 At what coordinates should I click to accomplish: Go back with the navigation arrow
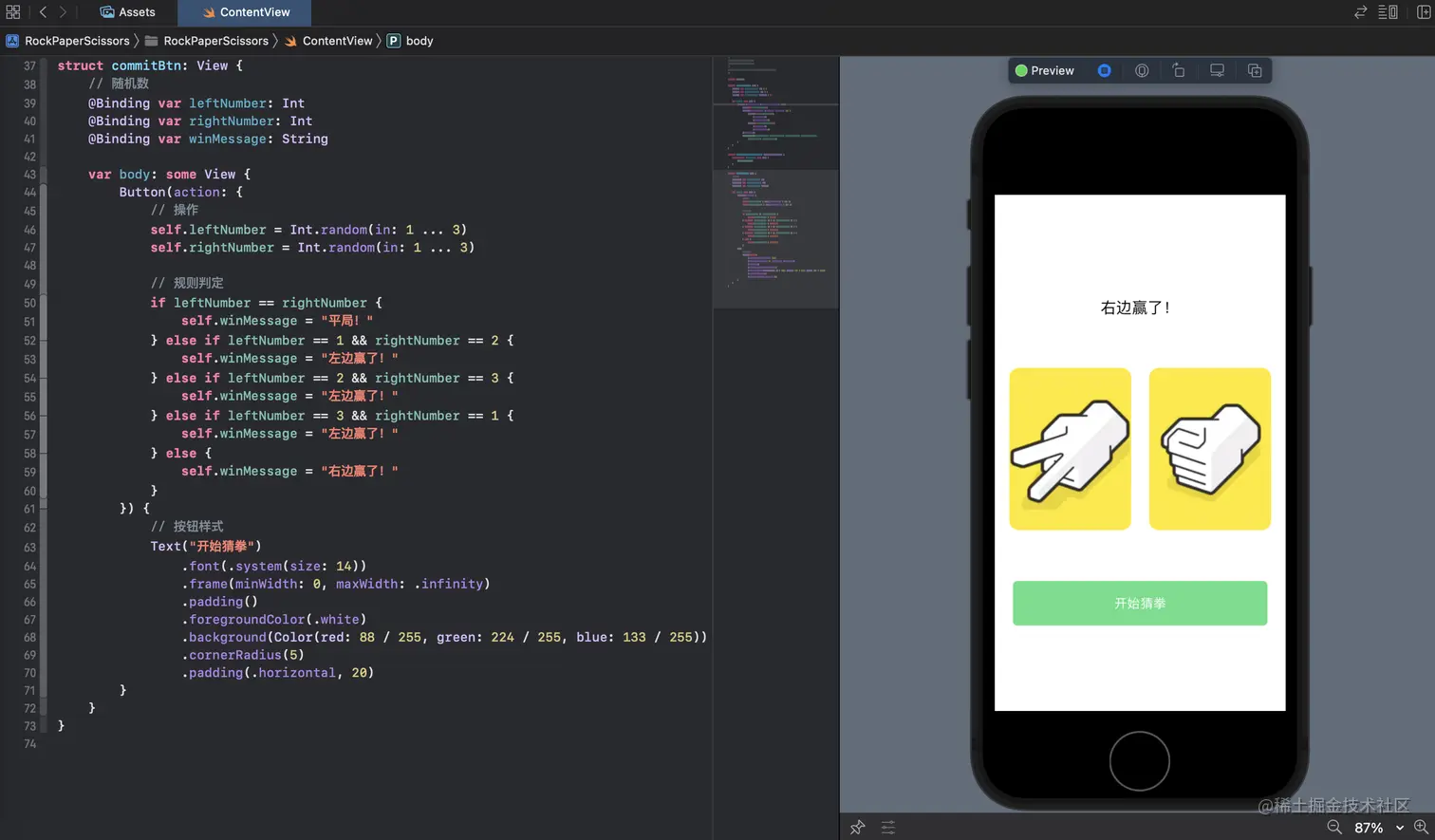(x=43, y=12)
